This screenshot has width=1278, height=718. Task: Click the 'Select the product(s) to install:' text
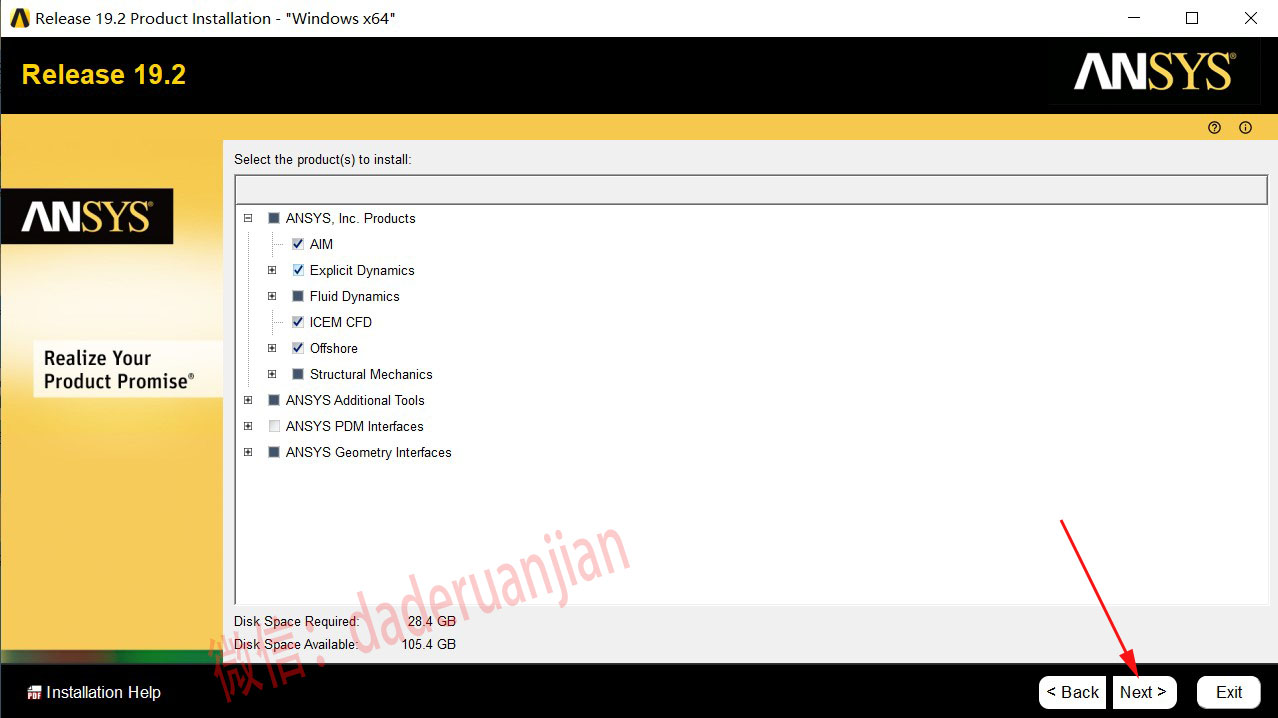tap(323, 159)
